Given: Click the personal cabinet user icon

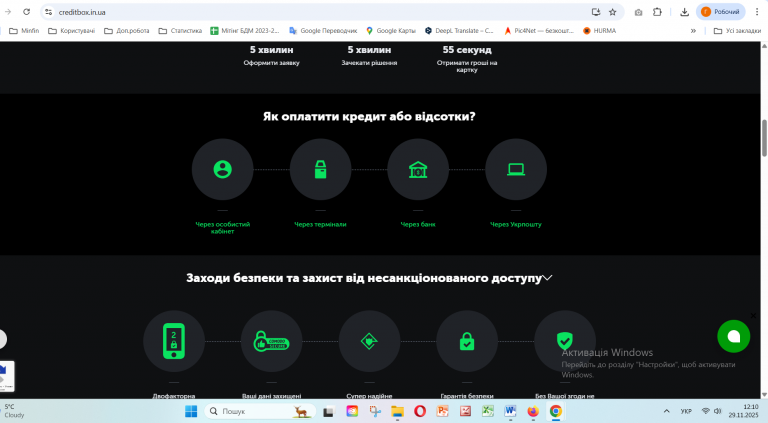Looking at the screenshot, I should [222, 169].
